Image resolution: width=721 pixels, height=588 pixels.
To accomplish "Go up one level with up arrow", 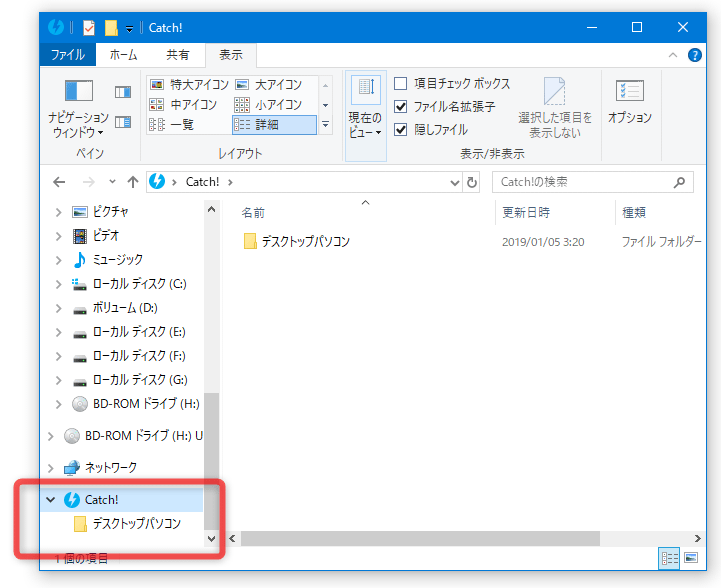I will [x=132, y=182].
